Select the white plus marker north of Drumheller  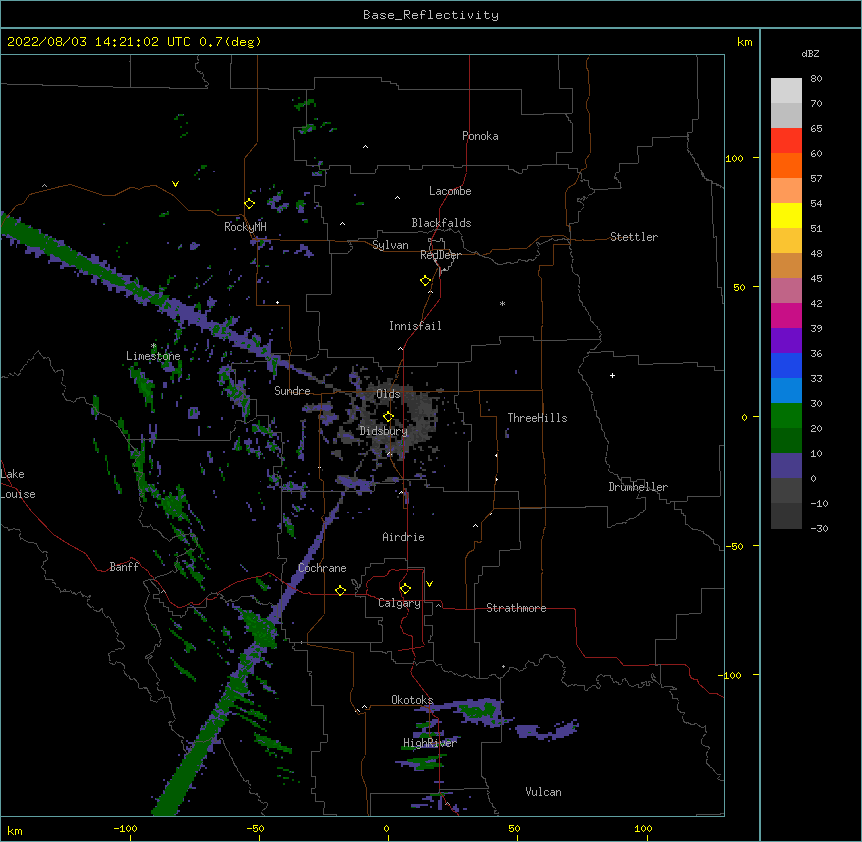tap(612, 375)
